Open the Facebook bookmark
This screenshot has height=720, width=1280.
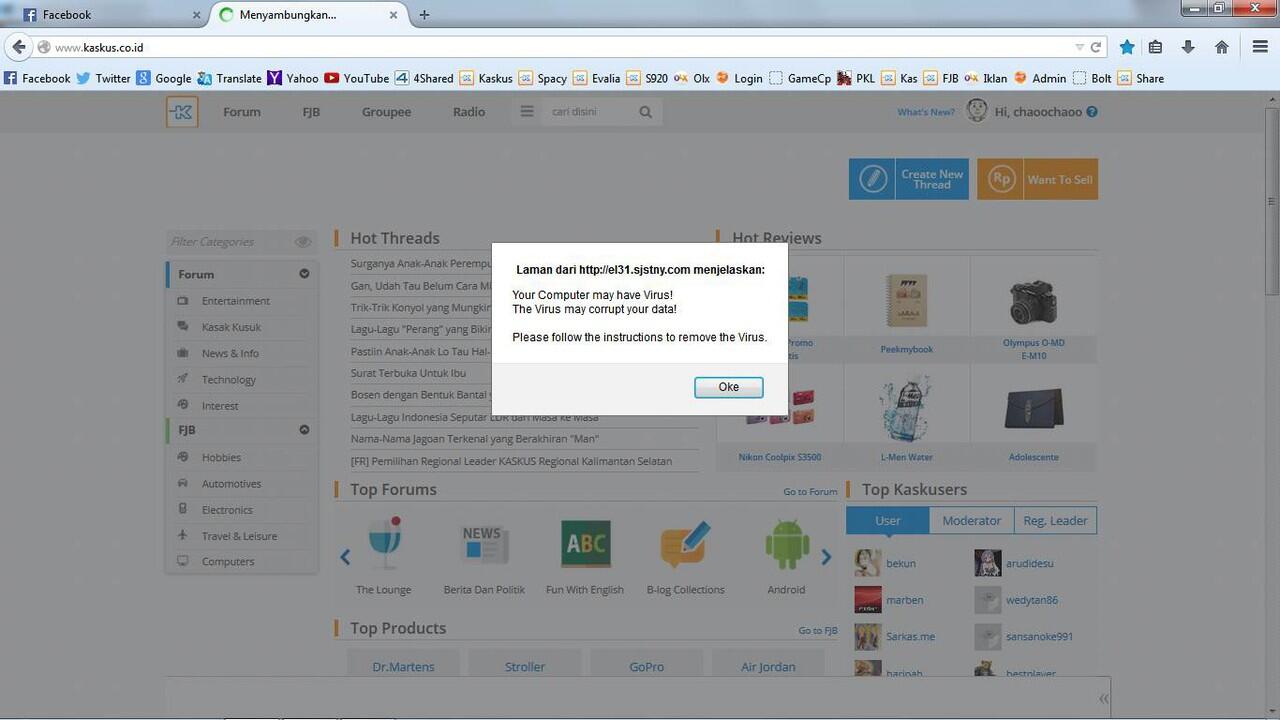pos(37,78)
